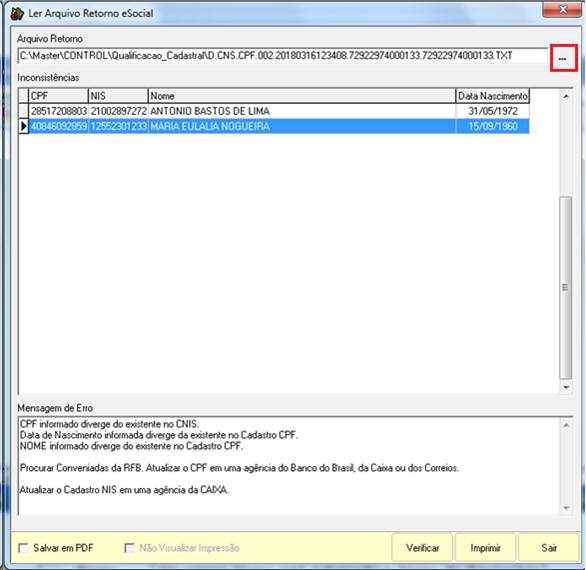This screenshot has height=570, width=586.
Task: Click the Inconsistências vertical scrollbar thumb
Action: pos(566,287)
